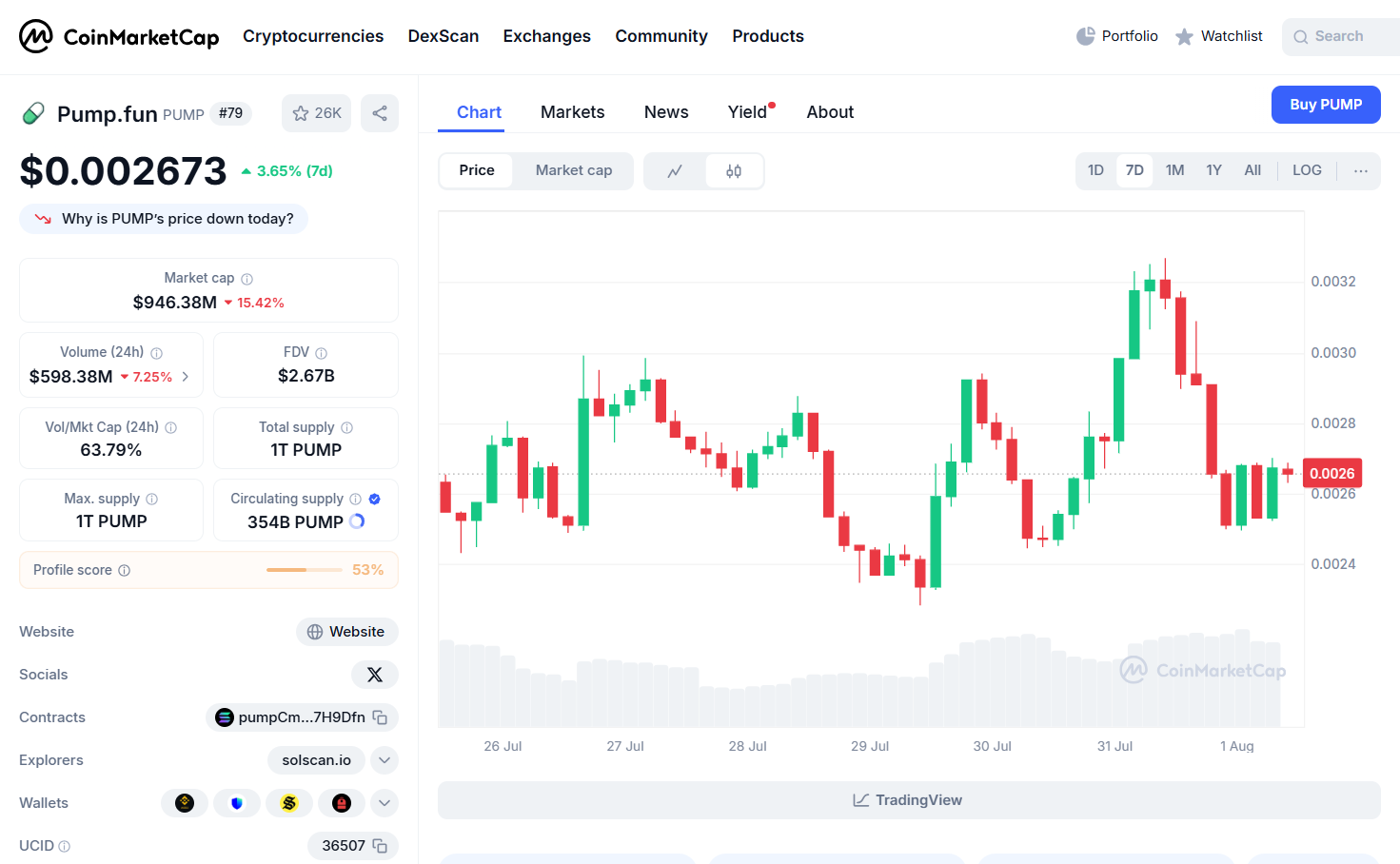Copy the UCID 36507 value

tap(380, 846)
